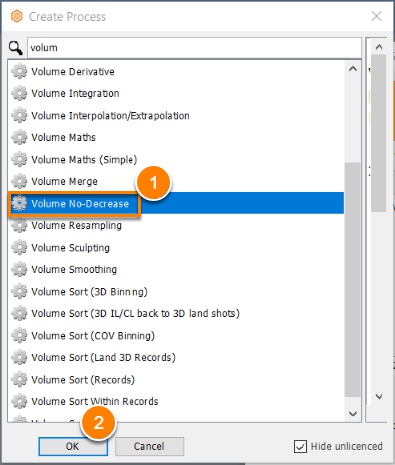Click the gear icon beside Volume Maths
Image resolution: width=395 pixels, height=465 pixels.
point(19,137)
